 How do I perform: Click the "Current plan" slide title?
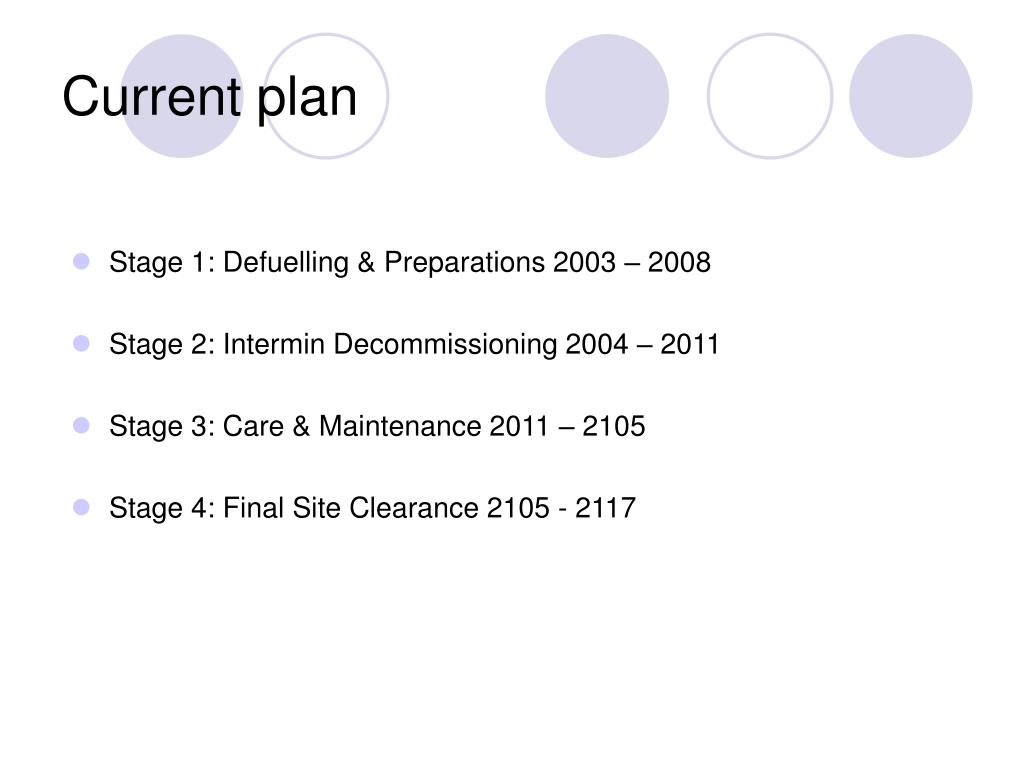point(210,98)
